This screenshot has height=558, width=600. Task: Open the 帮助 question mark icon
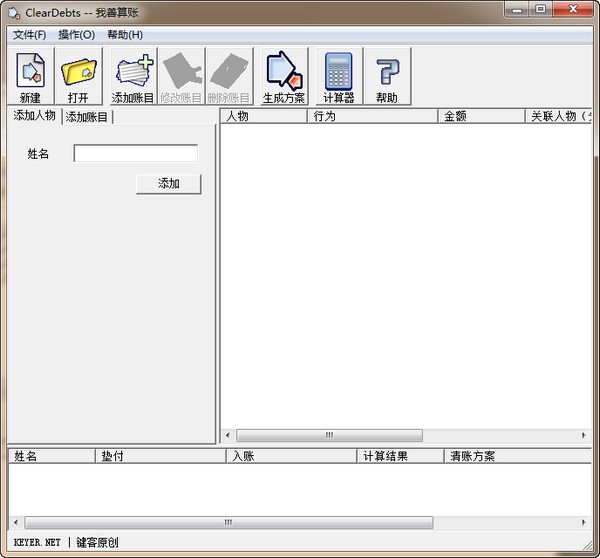387,76
